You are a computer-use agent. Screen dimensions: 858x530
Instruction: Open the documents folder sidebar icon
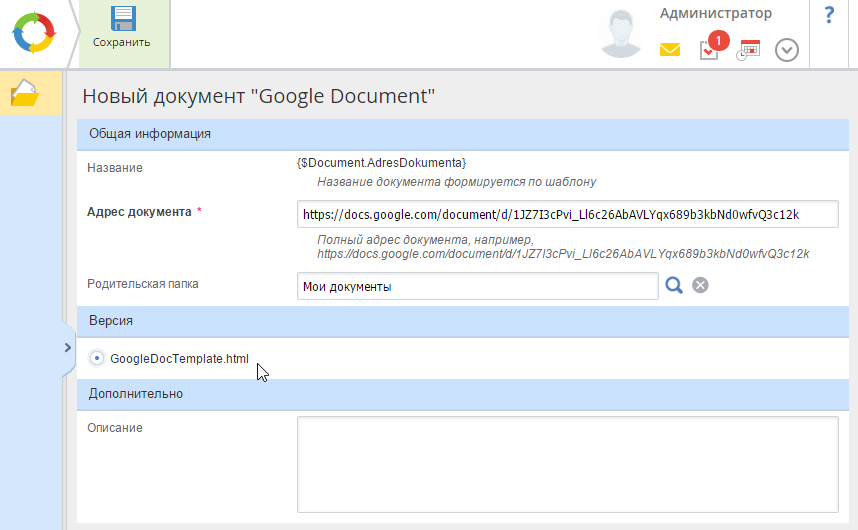click(x=24, y=94)
